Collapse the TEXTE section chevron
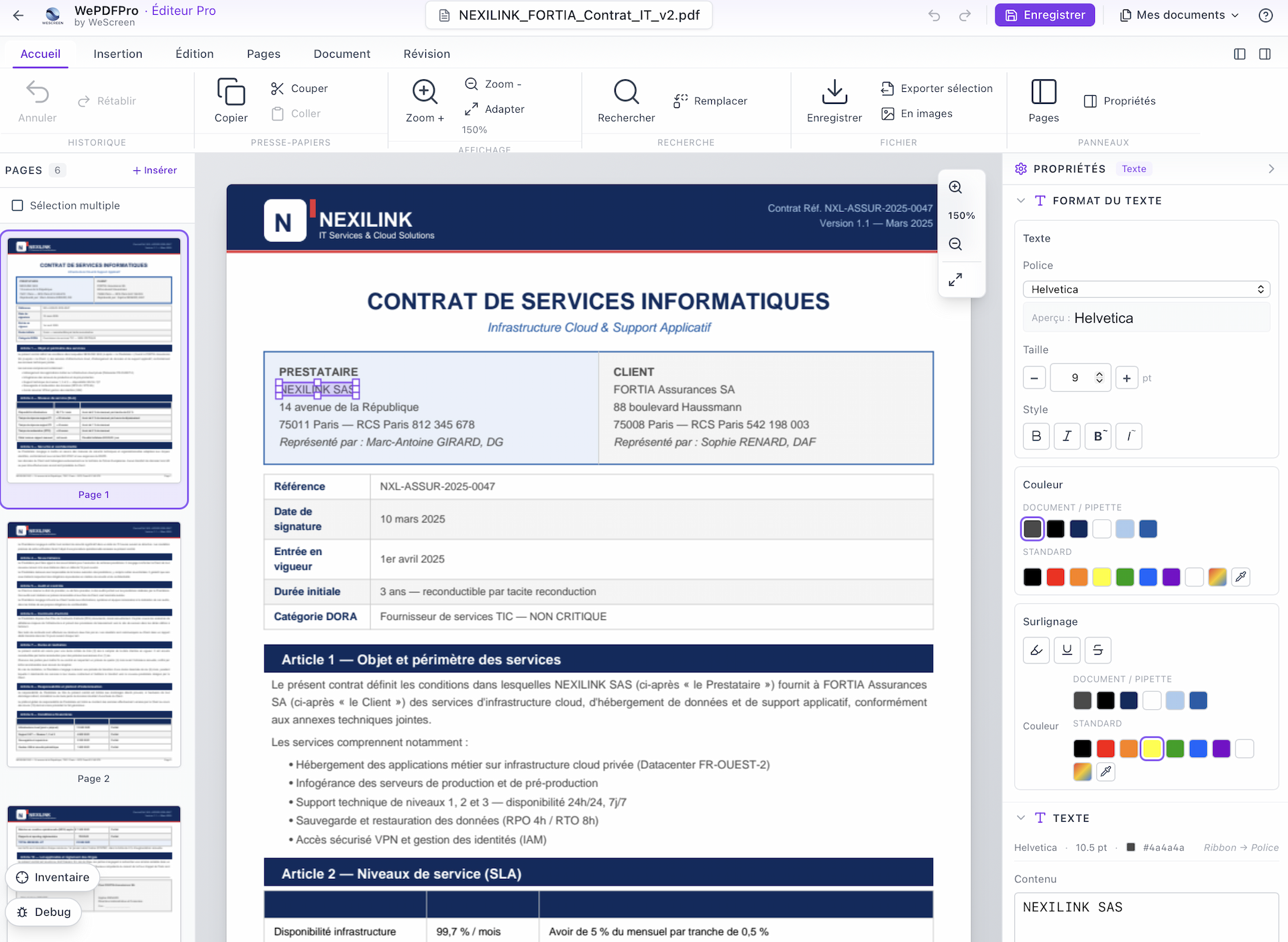This screenshot has height=942, width=1288. (1020, 818)
